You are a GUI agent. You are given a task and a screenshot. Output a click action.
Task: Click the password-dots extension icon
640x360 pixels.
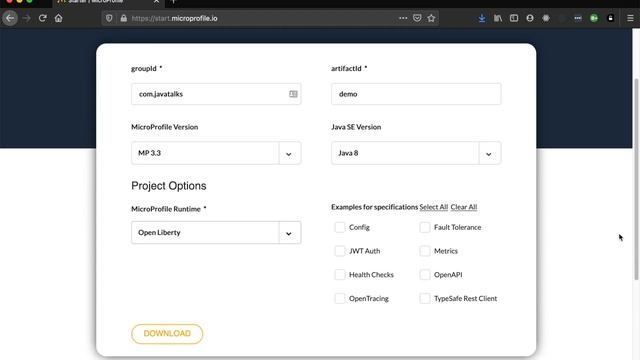(578, 18)
